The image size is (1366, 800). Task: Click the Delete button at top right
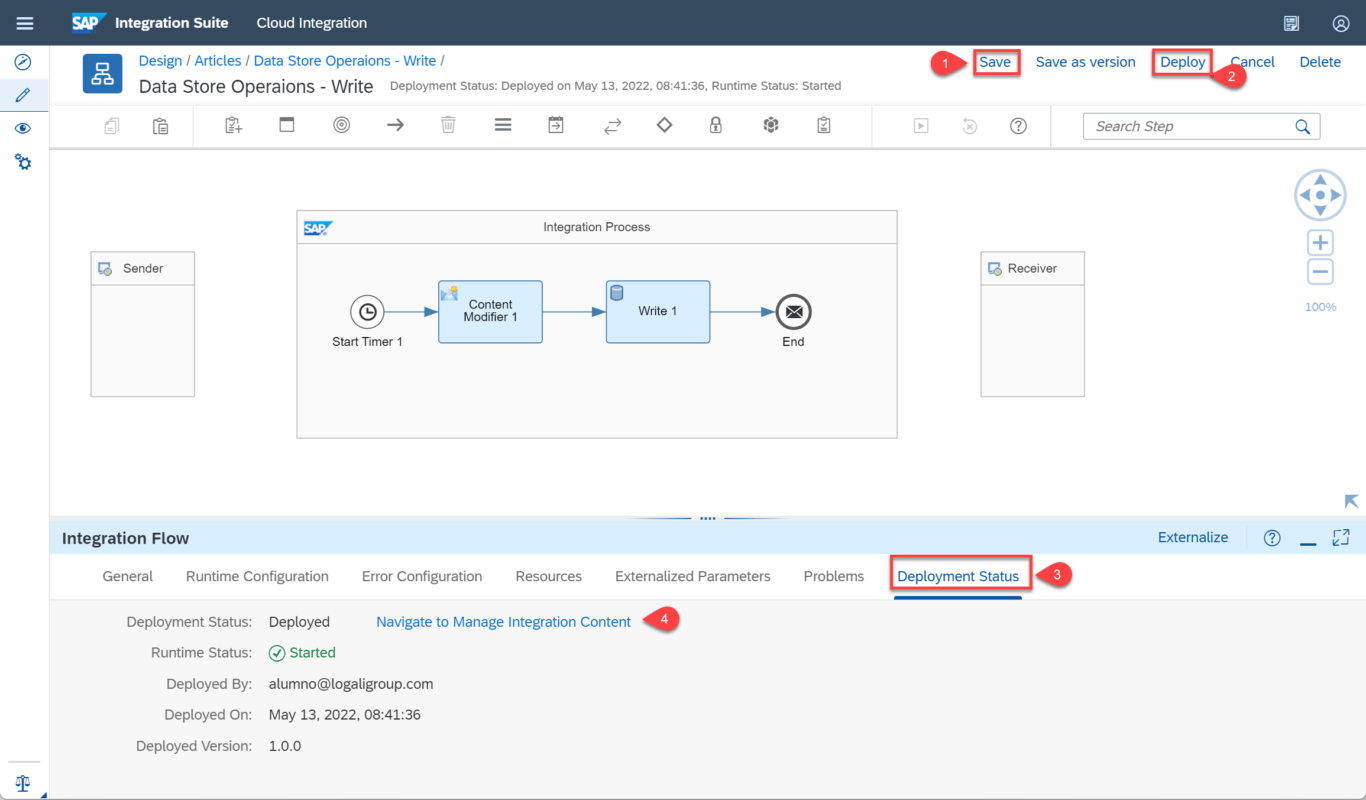coord(1320,62)
